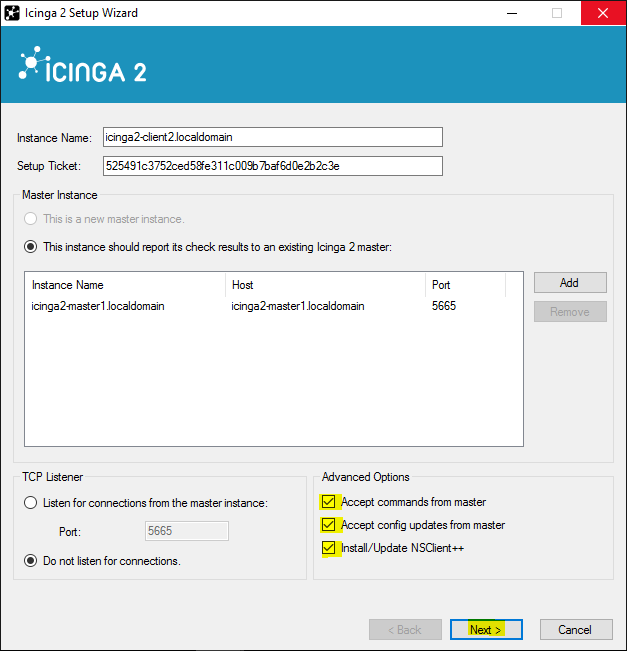The height and width of the screenshot is (651, 627).
Task: Click the Add button
Action: [570, 283]
